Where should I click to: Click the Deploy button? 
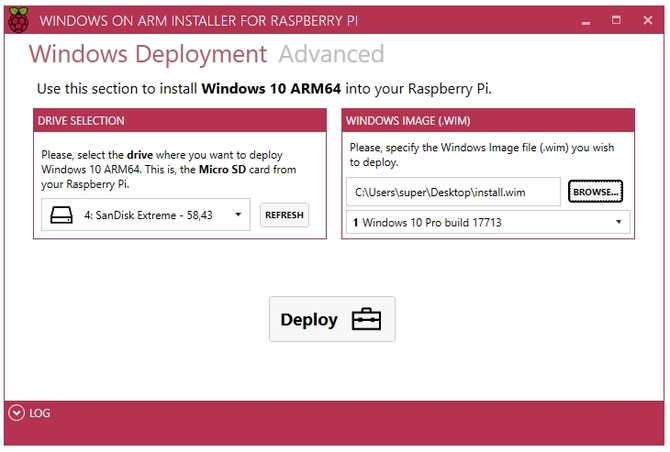(332, 319)
